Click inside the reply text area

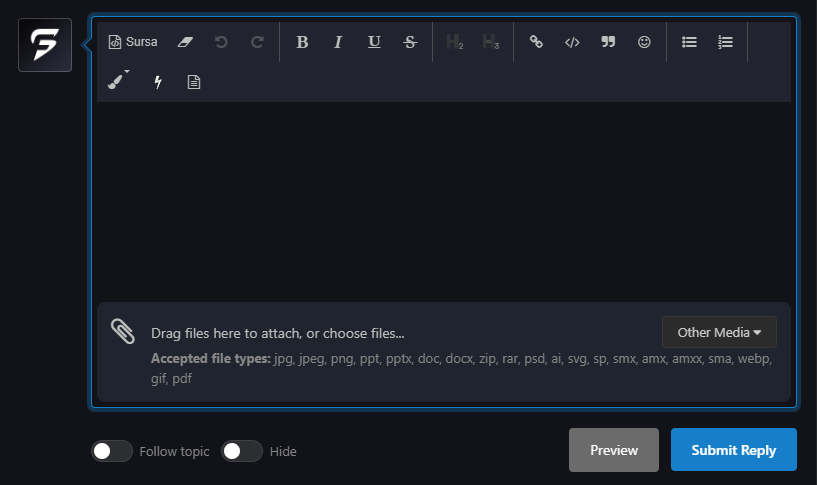444,202
